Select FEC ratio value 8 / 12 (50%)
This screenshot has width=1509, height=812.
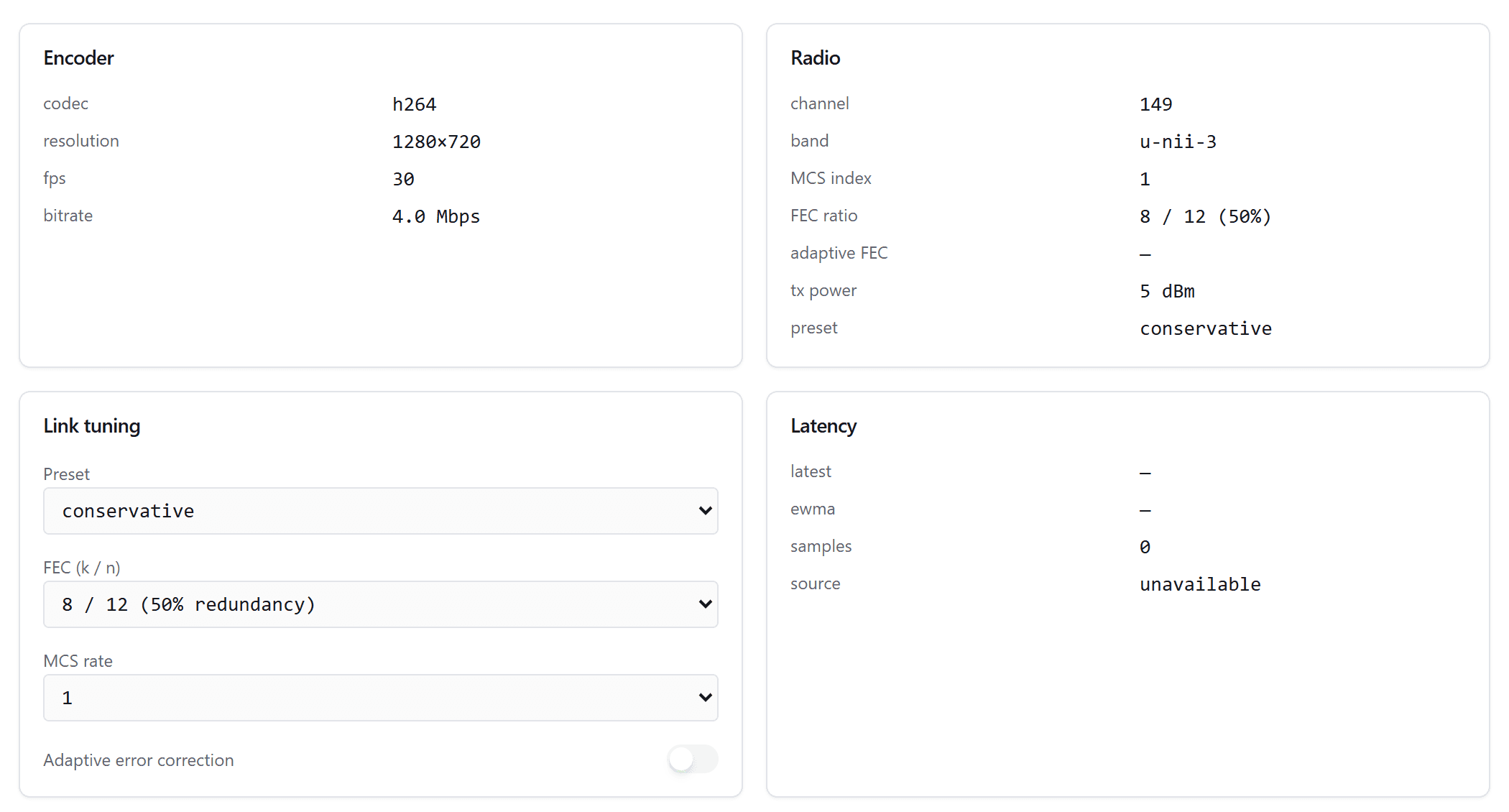click(1206, 216)
